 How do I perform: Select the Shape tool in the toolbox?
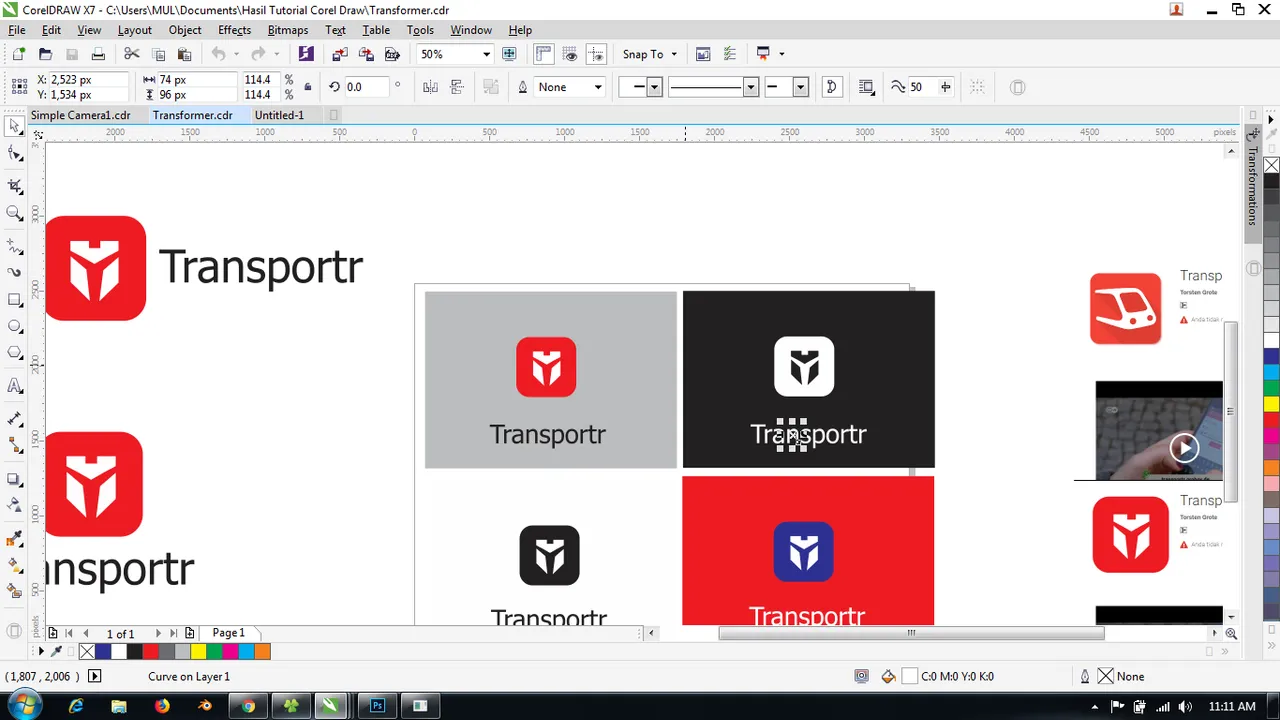14,154
